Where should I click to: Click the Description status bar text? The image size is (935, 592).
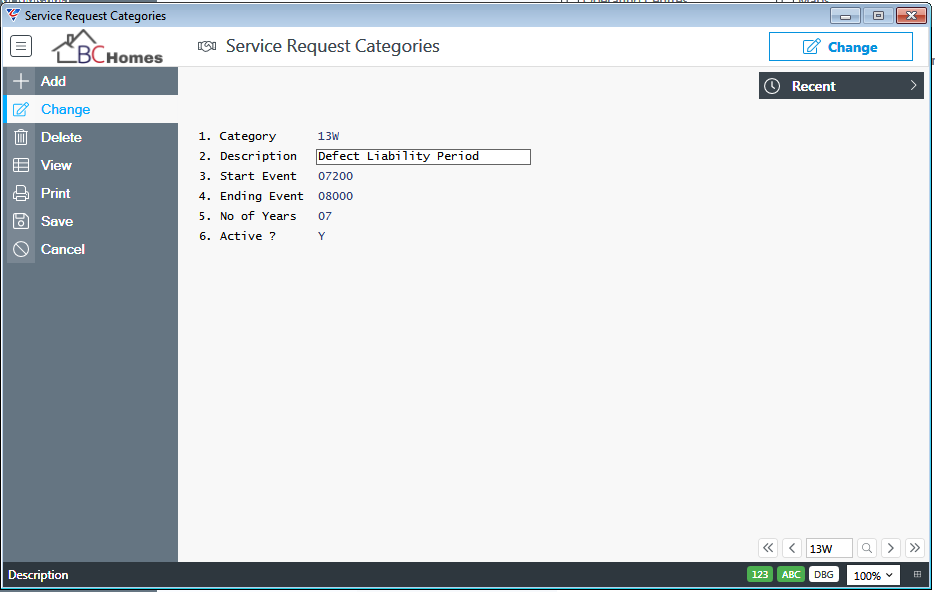(x=38, y=575)
